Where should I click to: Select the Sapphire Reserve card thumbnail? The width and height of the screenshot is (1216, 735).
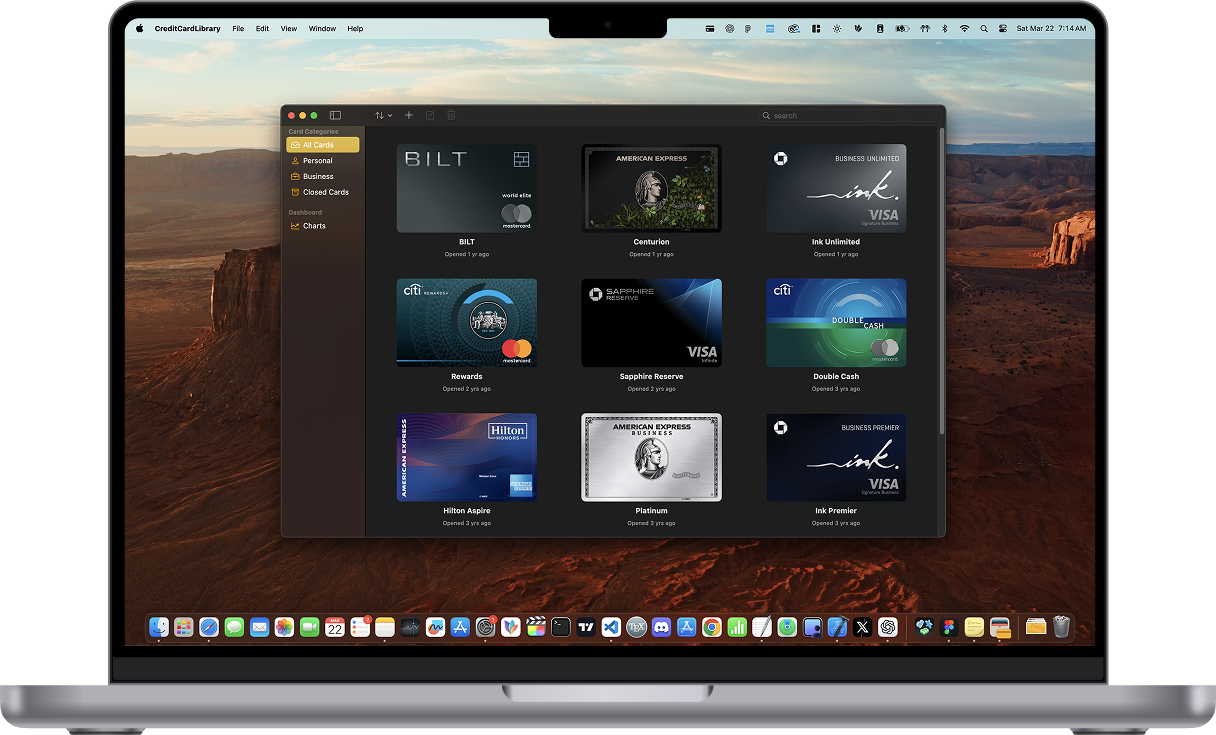[651, 323]
